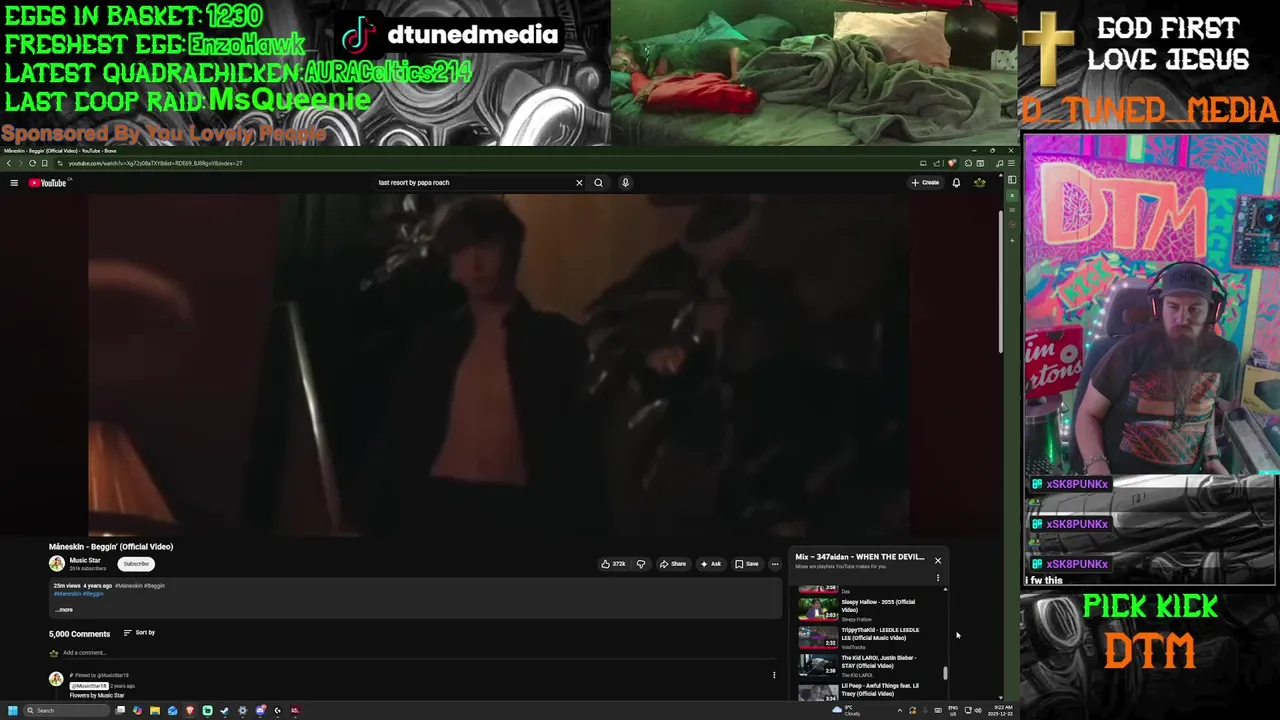1280x720 pixels.
Task: Open Mix playlist three-dot options
Action: pos(938,578)
